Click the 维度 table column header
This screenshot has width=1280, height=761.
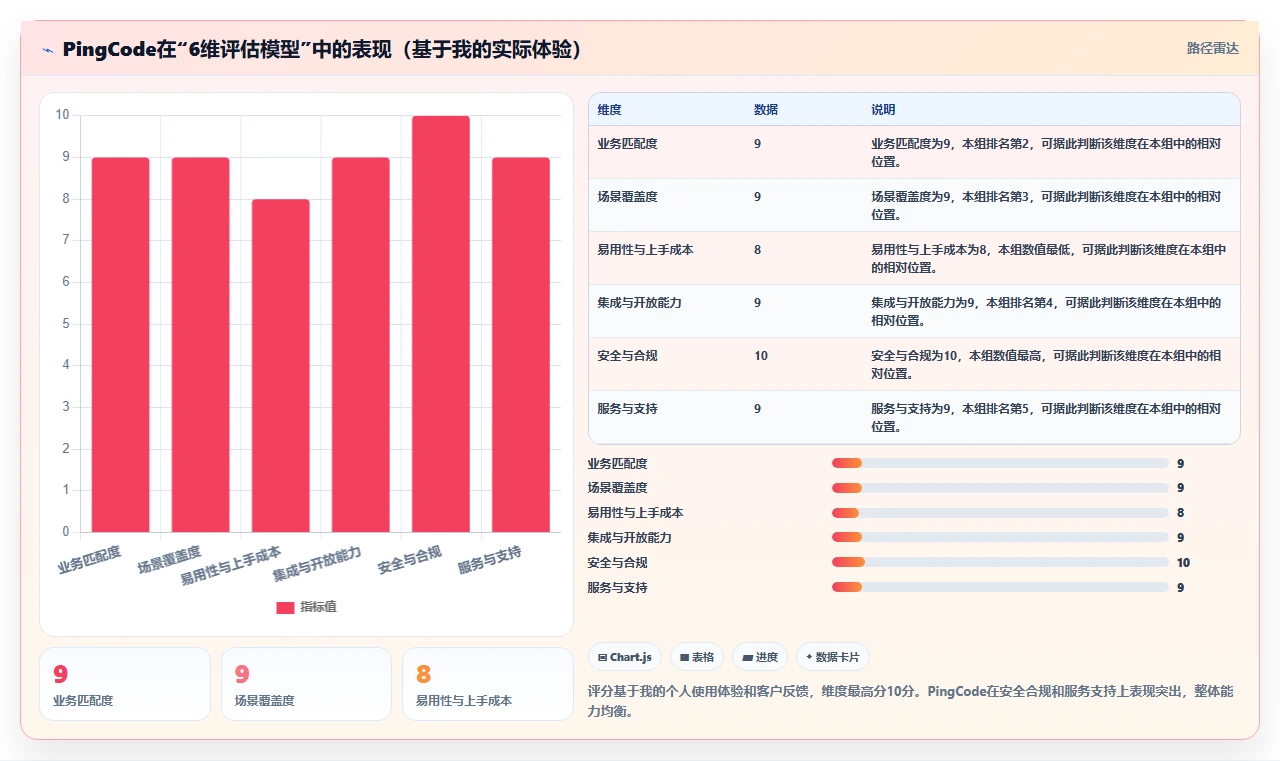[609, 109]
